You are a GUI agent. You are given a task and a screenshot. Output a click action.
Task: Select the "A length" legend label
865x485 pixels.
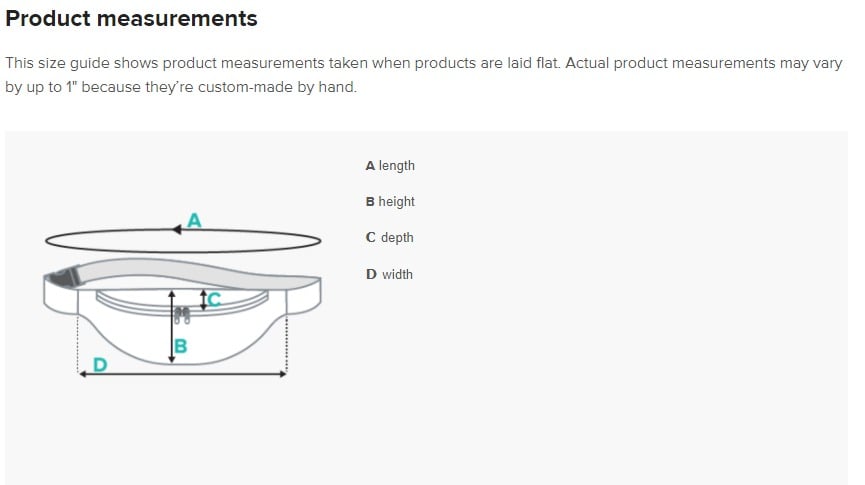390,166
